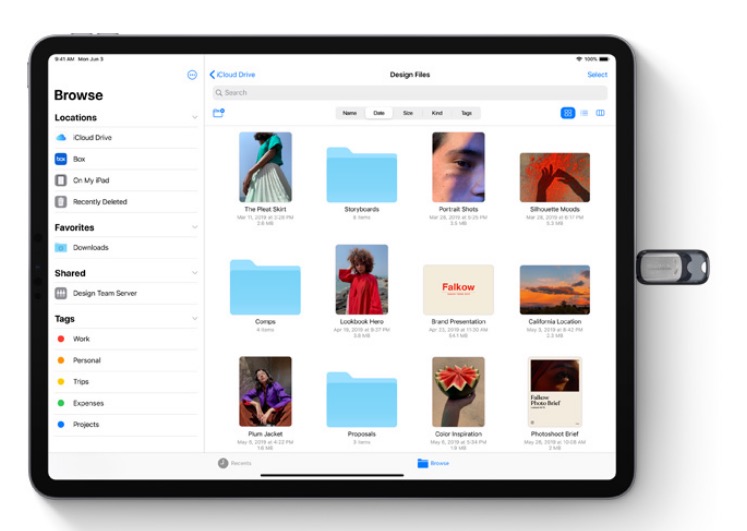Collapse the Tags section
The width and height of the screenshot is (747, 531).
(194, 319)
